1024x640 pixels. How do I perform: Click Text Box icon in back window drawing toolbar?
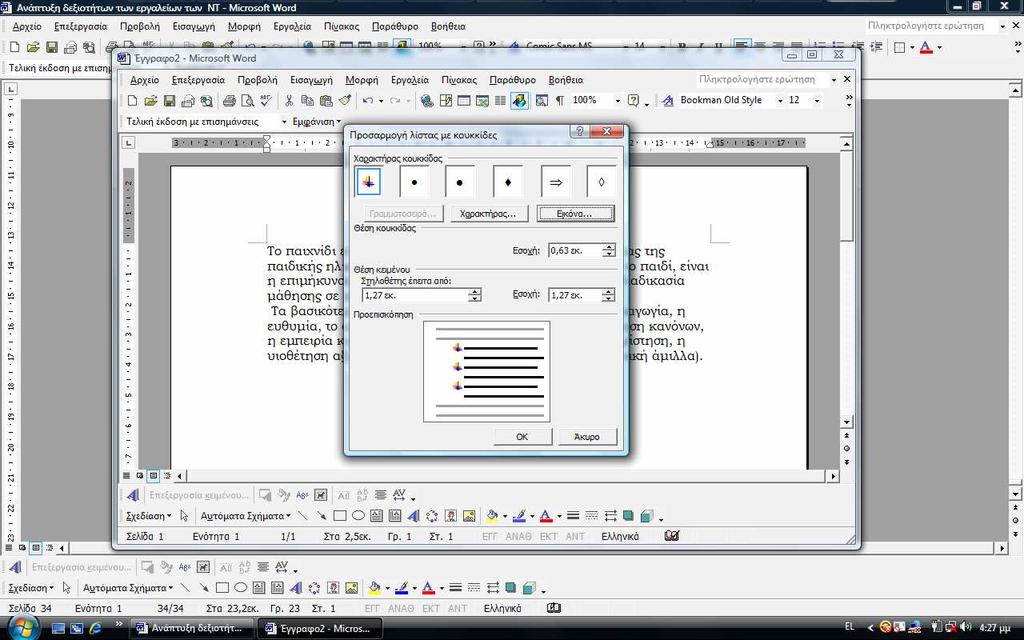pyautogui.click(x=259, y=588)
